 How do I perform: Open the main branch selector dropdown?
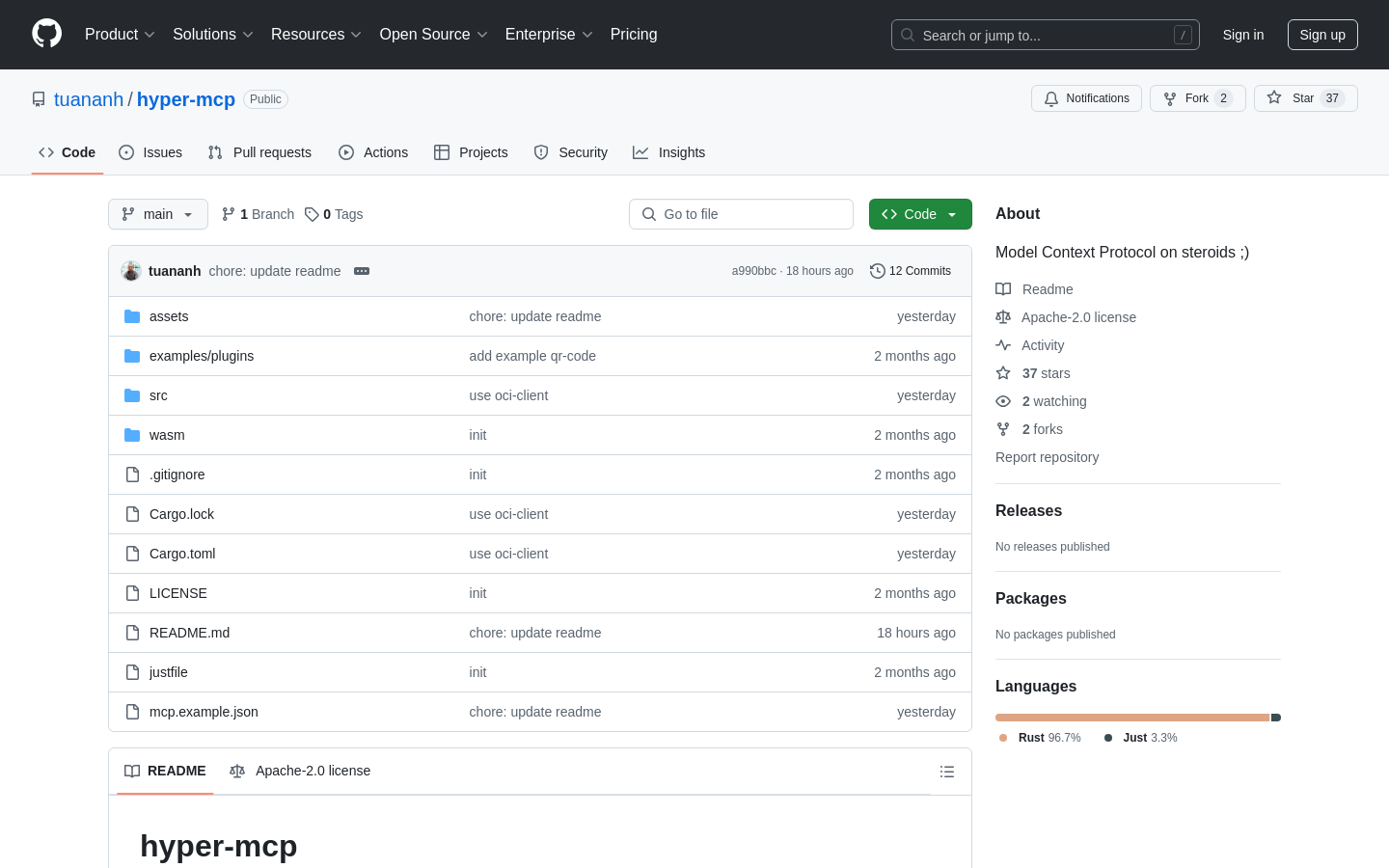pos(158,214)
